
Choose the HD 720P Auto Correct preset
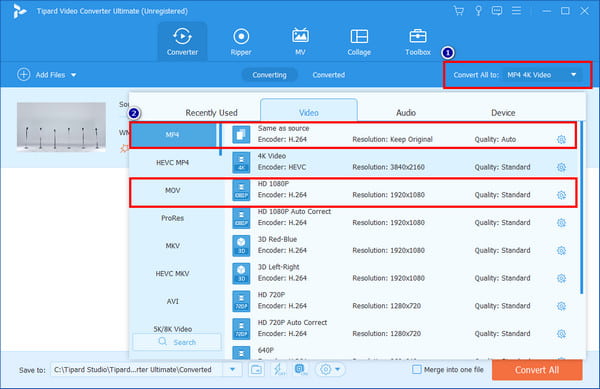pos(292,322)
